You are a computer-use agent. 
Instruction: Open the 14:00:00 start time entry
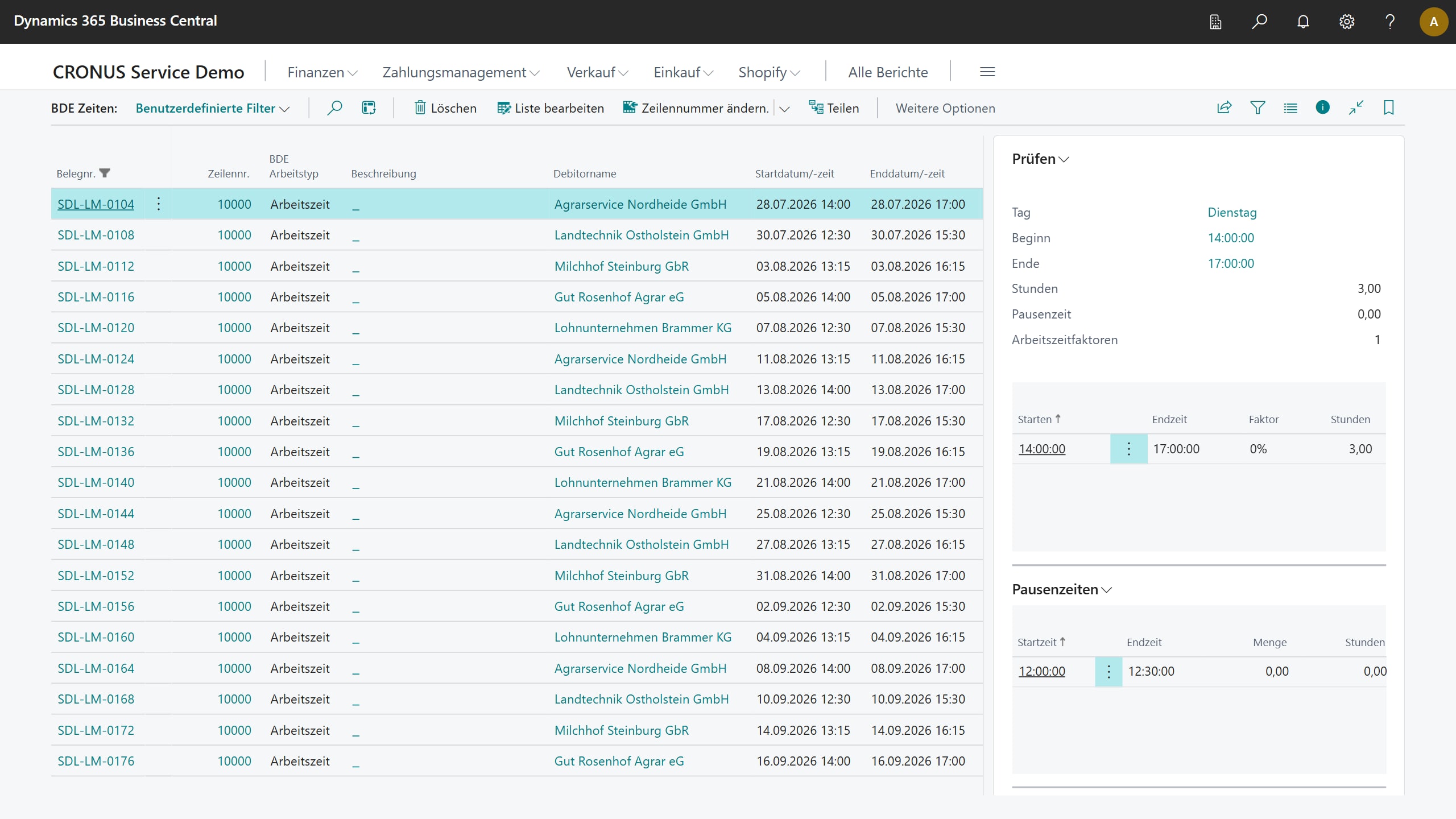click(x=1042, y=449)
